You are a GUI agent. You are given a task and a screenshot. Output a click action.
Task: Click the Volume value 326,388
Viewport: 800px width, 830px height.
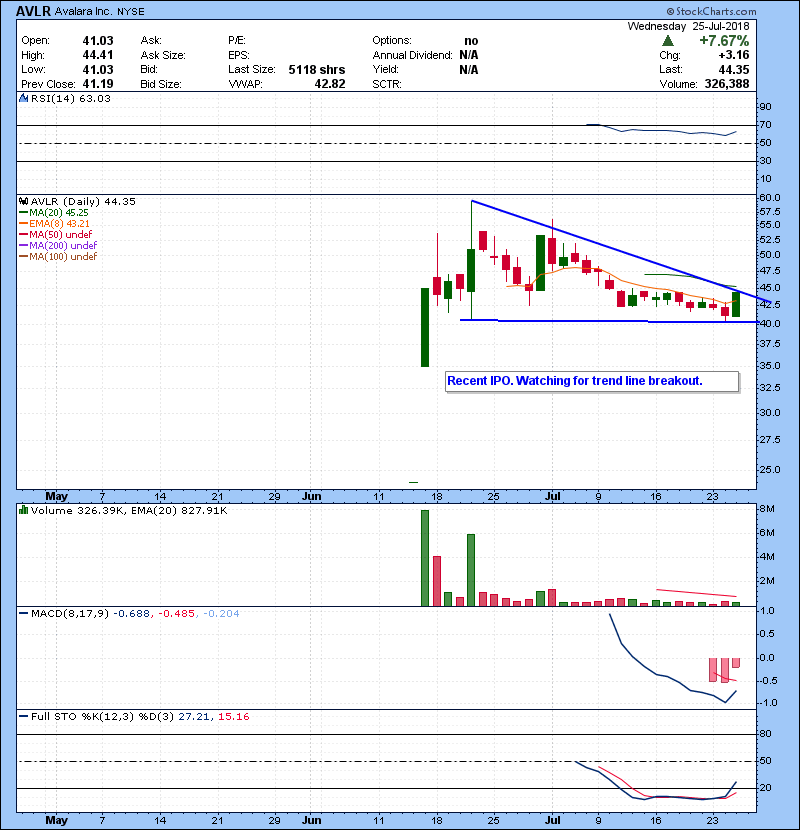pyautogui.click(x=727, y=84)
